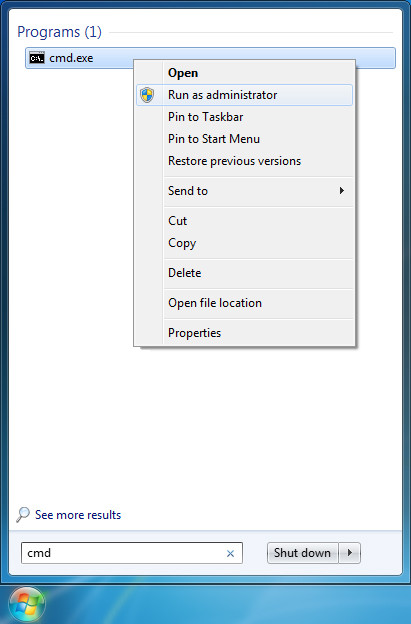The width and height of the screenshot is (411, 624).
Task: Open the Windows Start orb
Action: (x=27, y=606)
